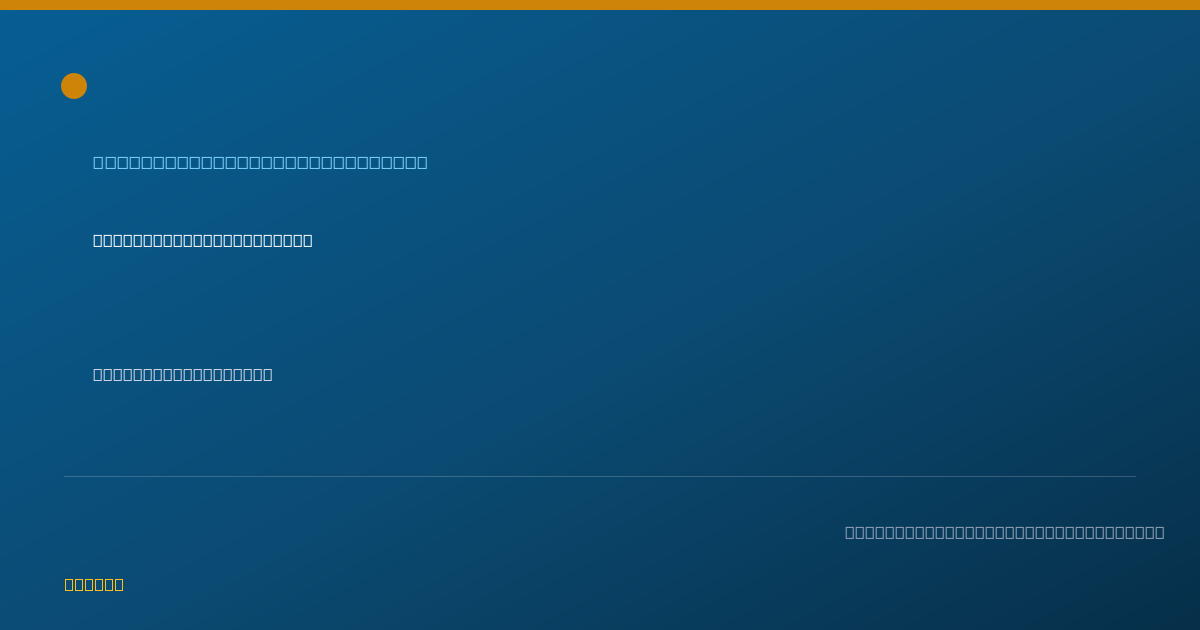Select the light blue heading text line
The image size is (1200, 630).
point(260,162)
